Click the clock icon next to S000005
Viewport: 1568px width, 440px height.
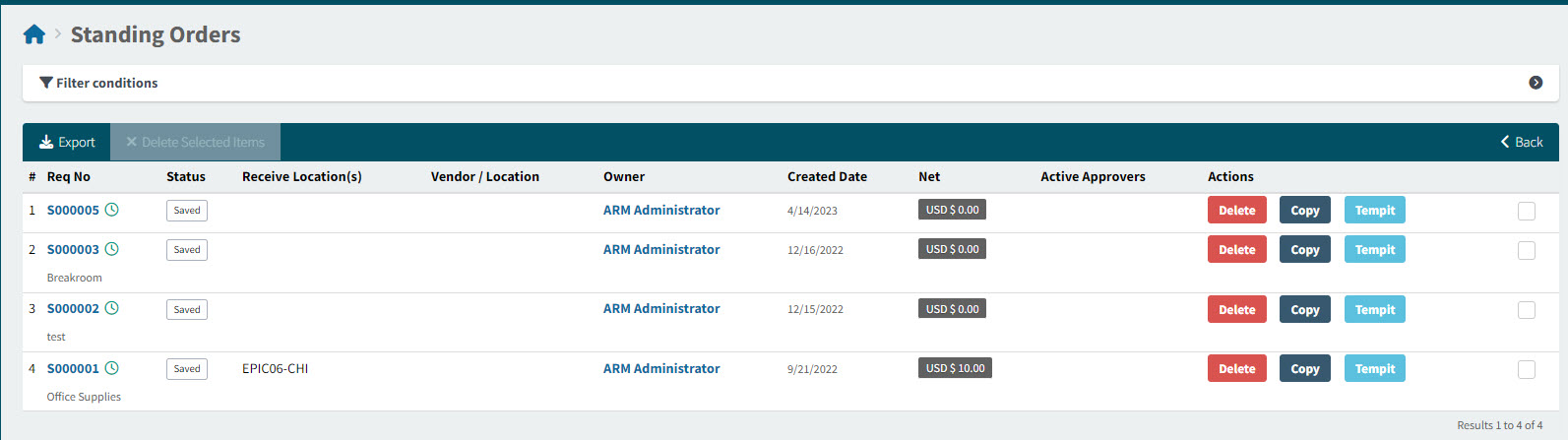point(112,210)
